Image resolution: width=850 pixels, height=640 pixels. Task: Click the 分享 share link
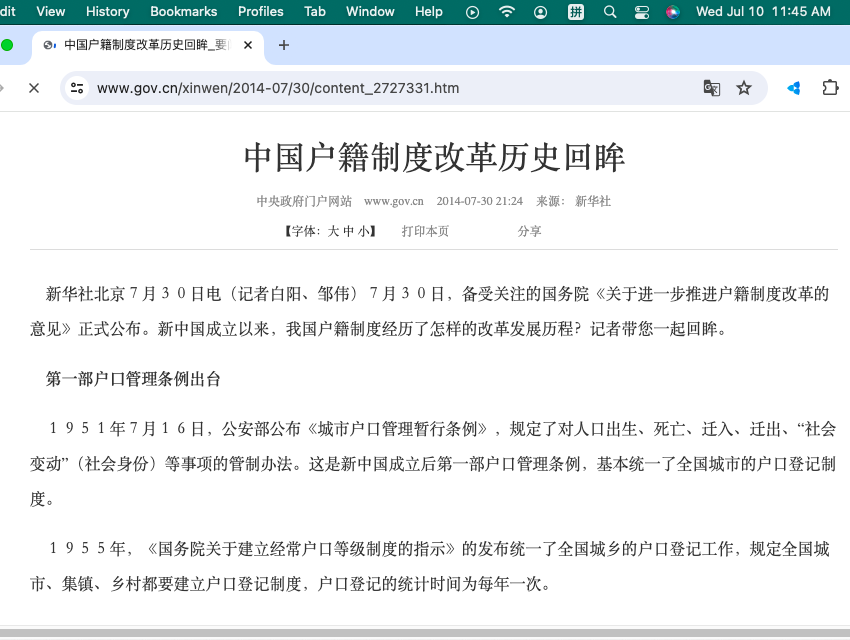tap(529, 231)
